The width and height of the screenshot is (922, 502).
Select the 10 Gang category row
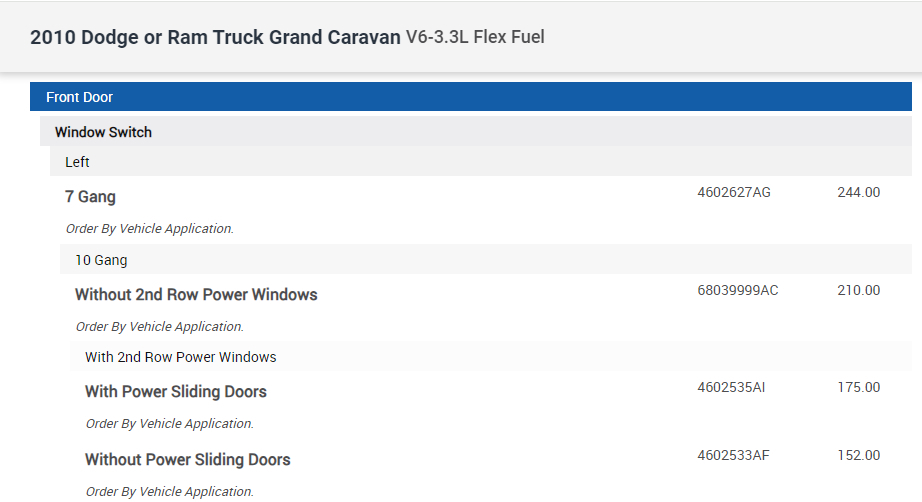pyautogui.click(x=101, y=260)
